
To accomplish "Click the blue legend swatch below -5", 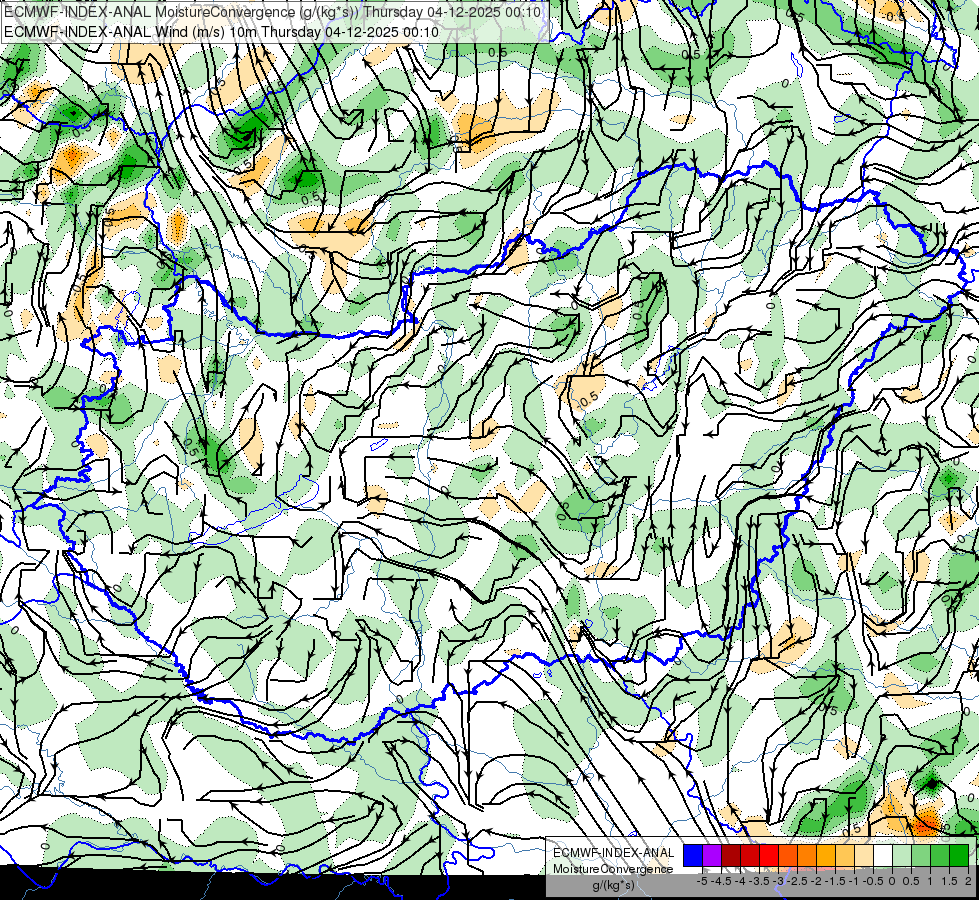I will coord(693,856).
